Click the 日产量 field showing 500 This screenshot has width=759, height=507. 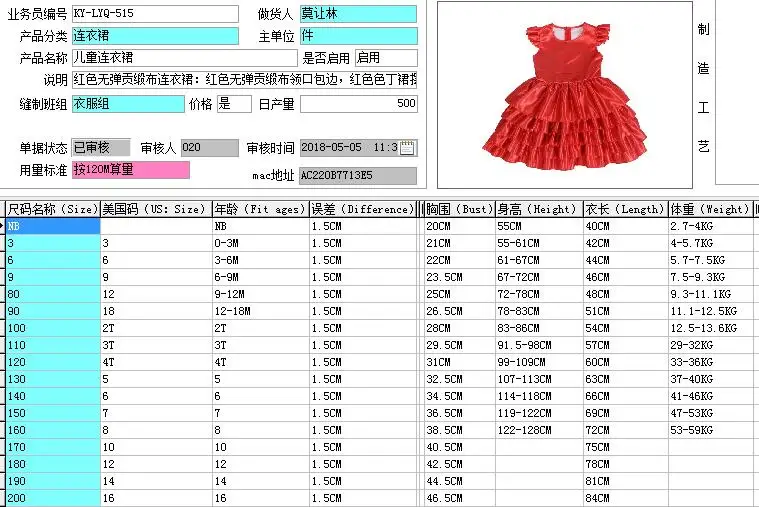[358, 104]
